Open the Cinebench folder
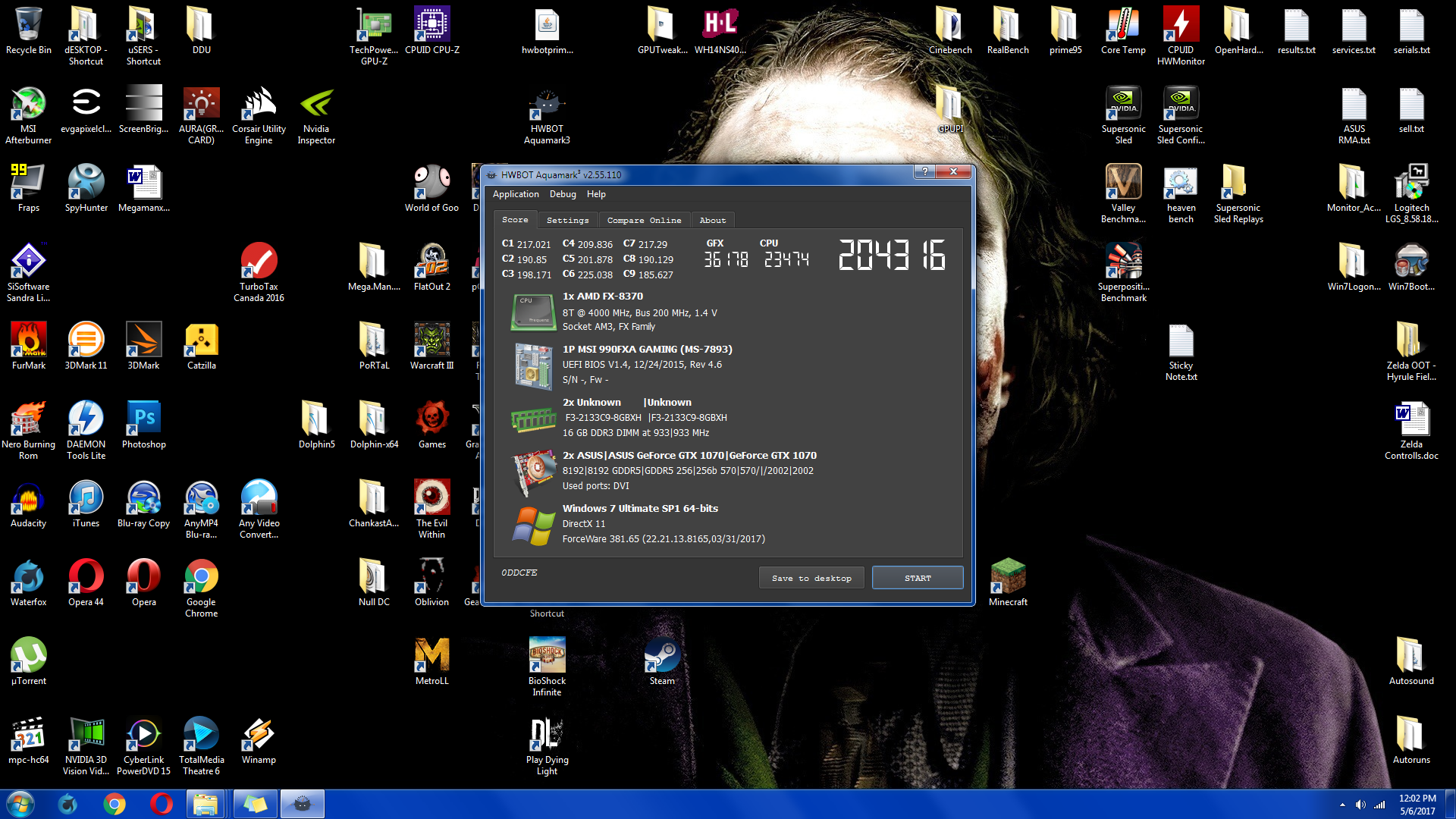This screenshot has height=819, width=1456. pos(950,30)
